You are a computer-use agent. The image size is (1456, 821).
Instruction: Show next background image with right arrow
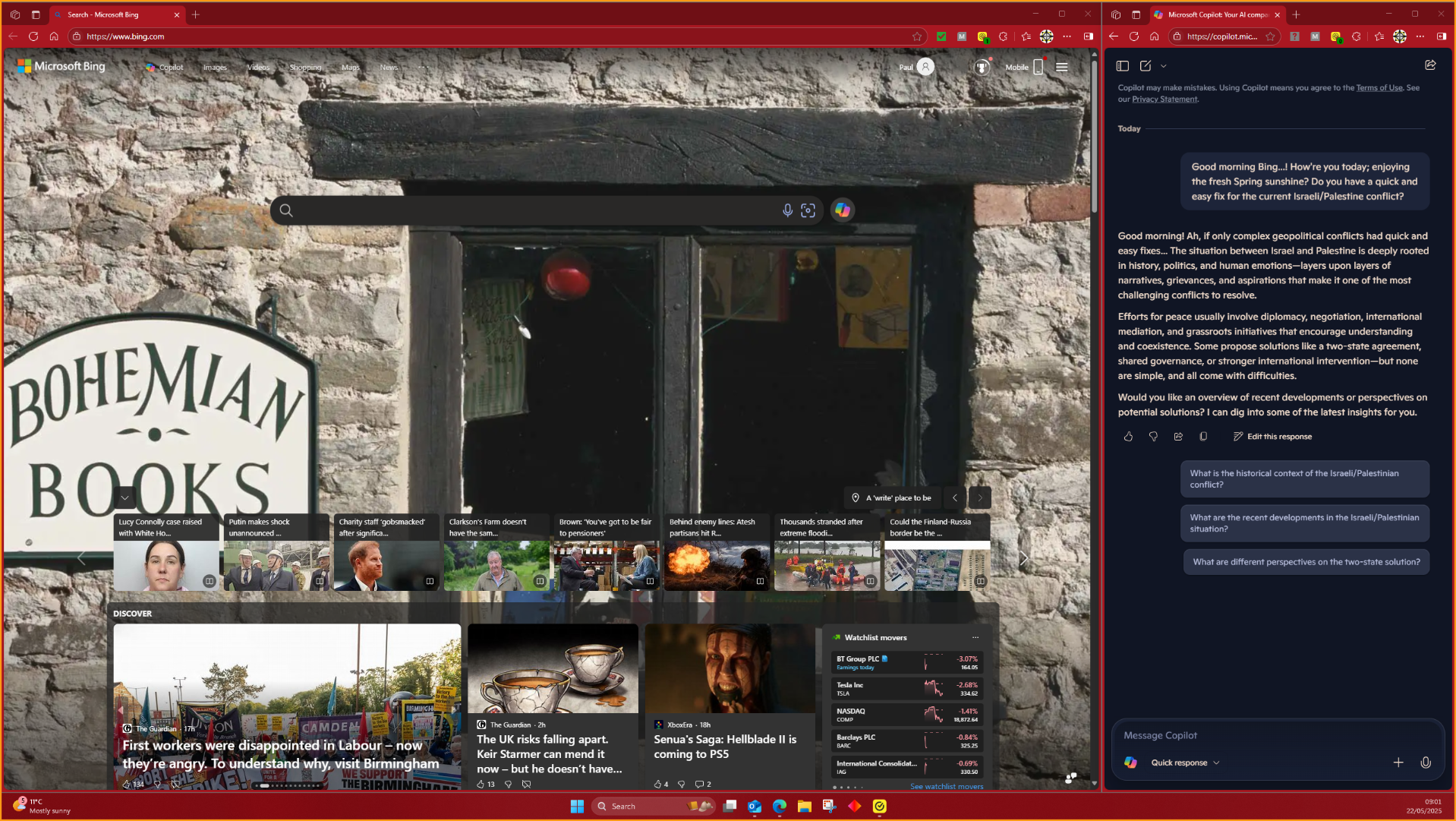coord(979,498)
